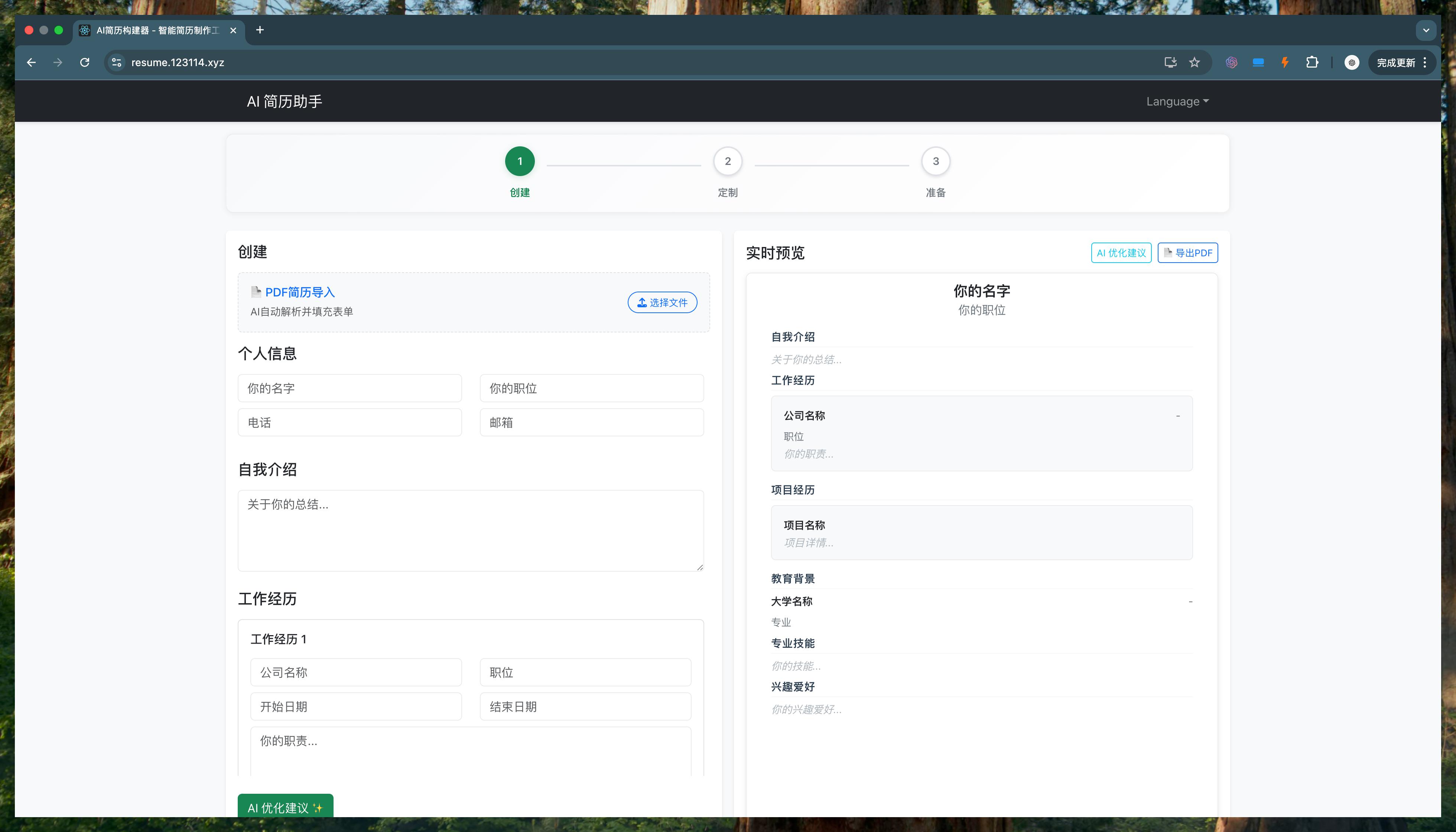This screenshot has width=1456, height=832.
Task: Click the install app icon in address bar
Action: pyautogui.click(x=1170, y=62)
